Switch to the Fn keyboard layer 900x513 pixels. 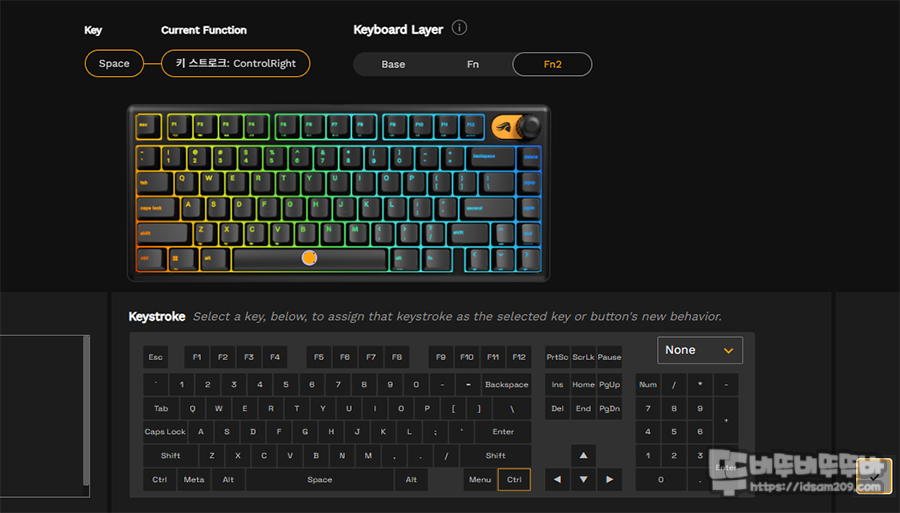point(472,64)
